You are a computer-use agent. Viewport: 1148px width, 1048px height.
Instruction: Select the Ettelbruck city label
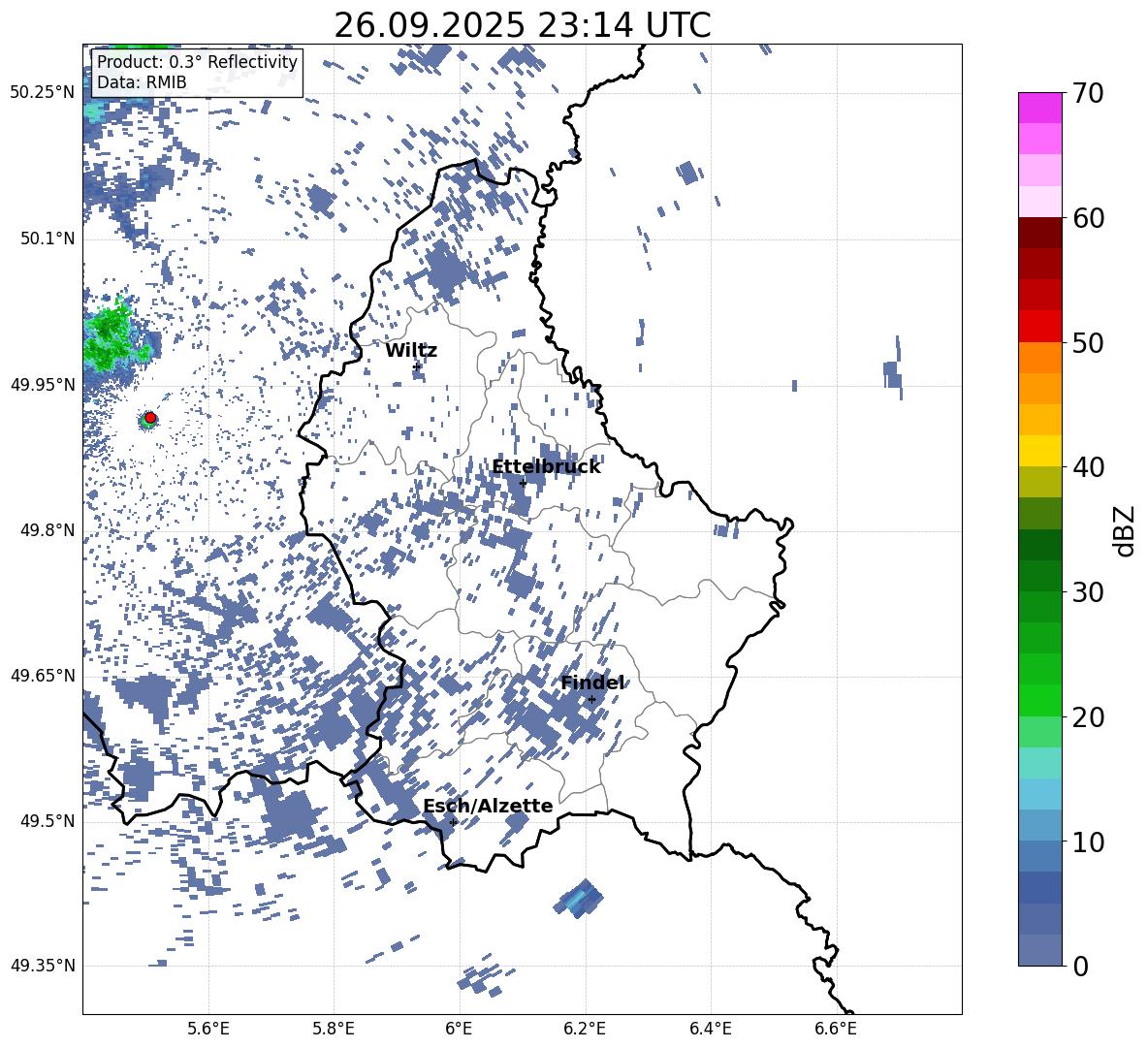tap(546, 467)
